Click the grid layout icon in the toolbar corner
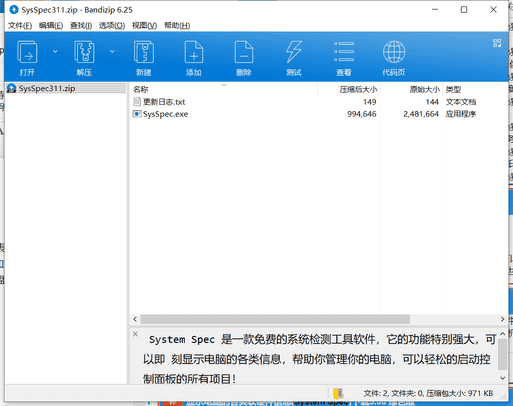 pos(497,43)
